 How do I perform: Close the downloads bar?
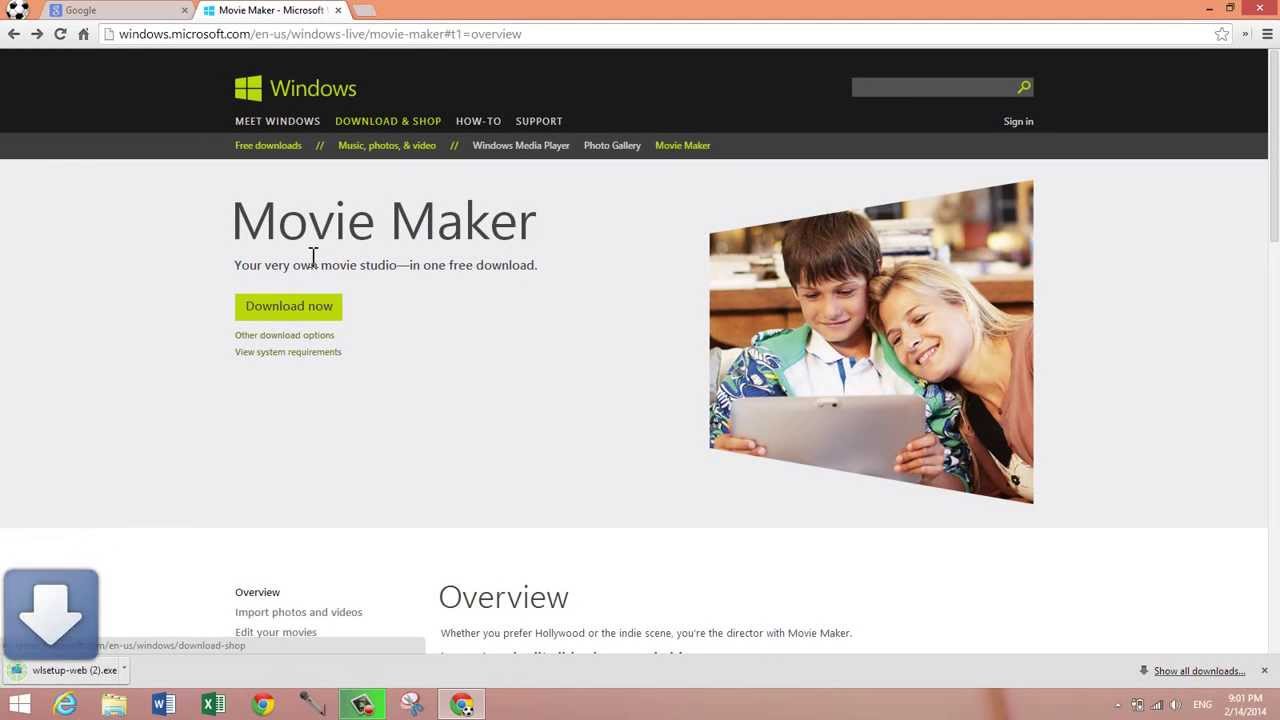(1264, 670)
